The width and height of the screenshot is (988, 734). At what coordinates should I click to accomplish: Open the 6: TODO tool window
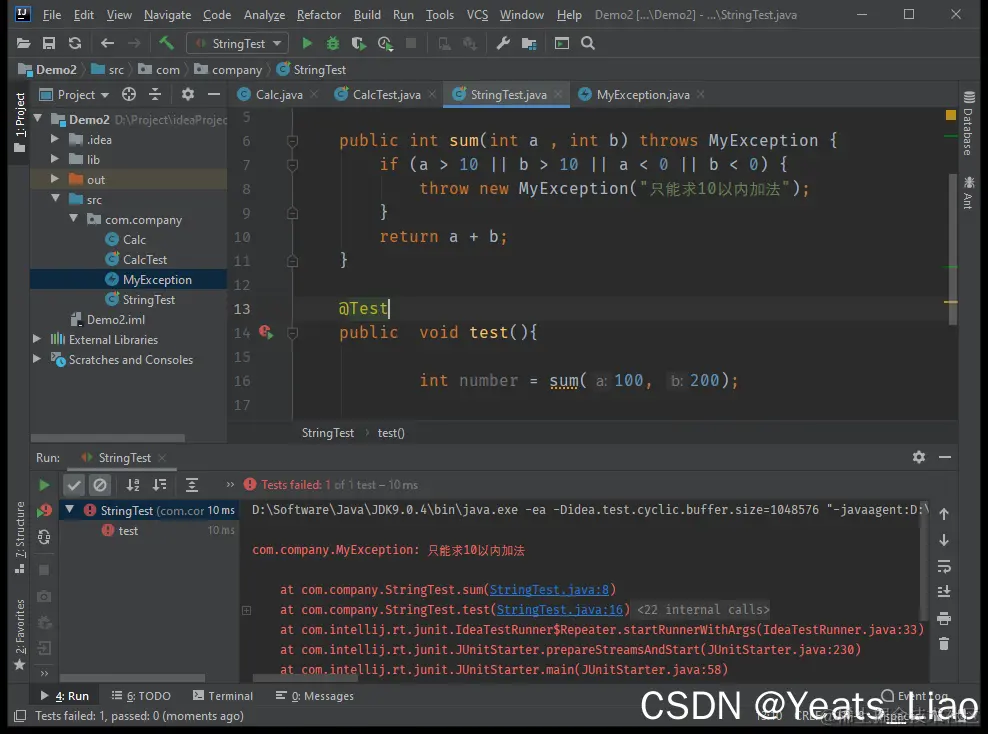tap(141, 696)
